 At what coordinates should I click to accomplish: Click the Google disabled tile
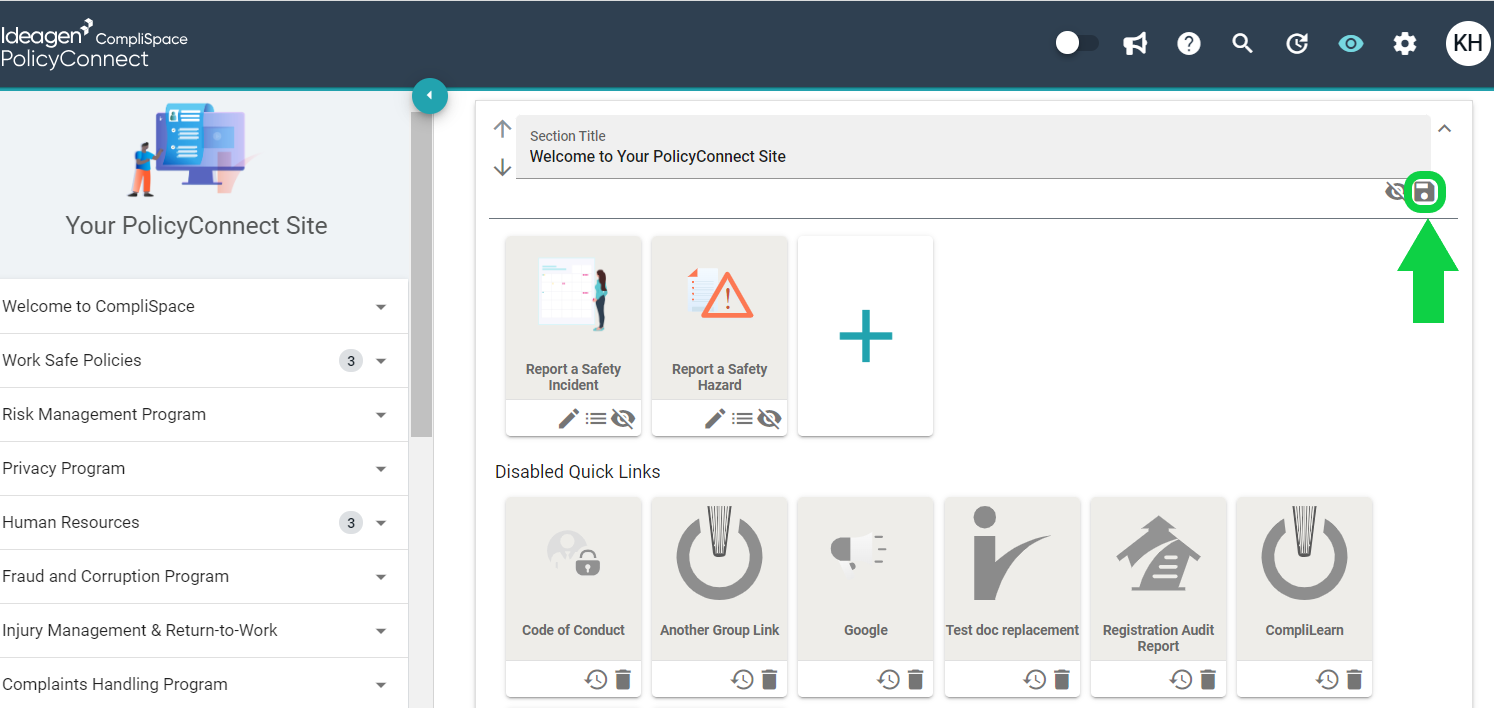865,579
